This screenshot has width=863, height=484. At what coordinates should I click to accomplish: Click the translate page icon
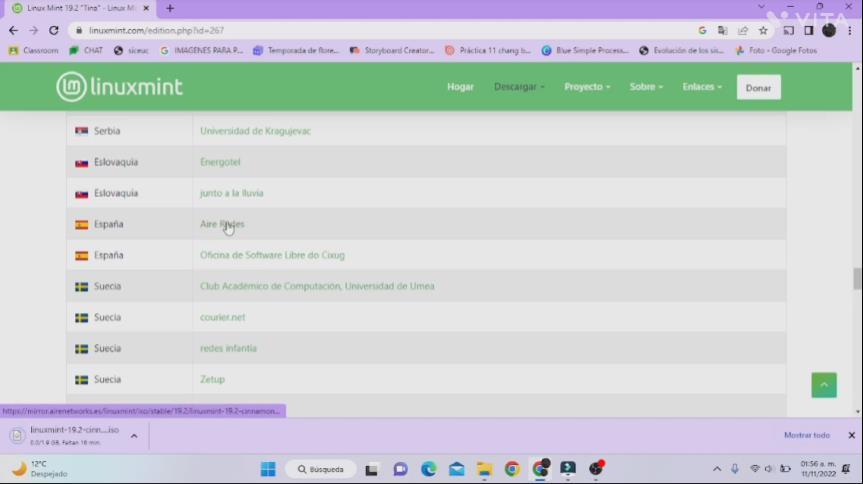pyautogui.click(x=723, y=31)
